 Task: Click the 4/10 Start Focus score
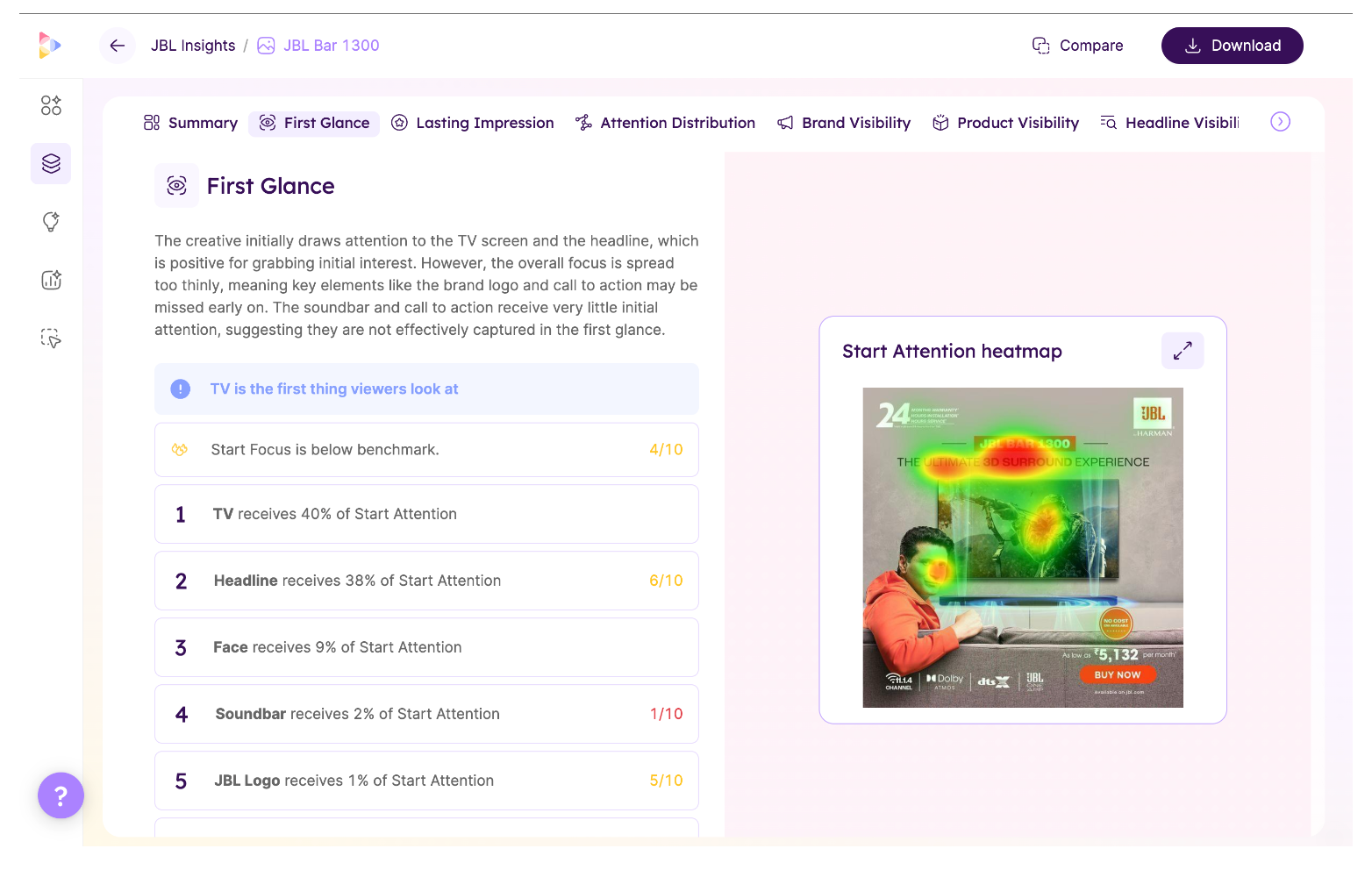click(x=666, y=450)
